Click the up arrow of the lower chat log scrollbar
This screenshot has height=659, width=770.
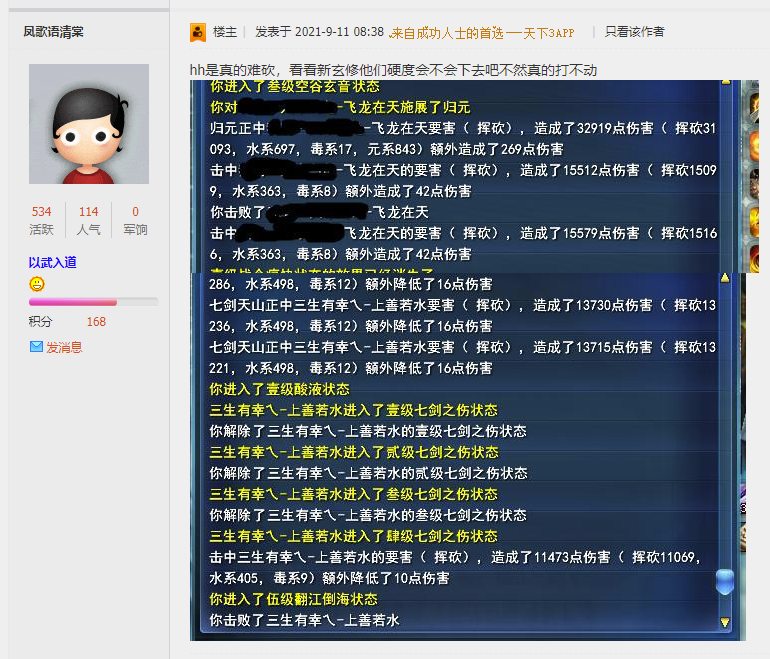(725, 278)
